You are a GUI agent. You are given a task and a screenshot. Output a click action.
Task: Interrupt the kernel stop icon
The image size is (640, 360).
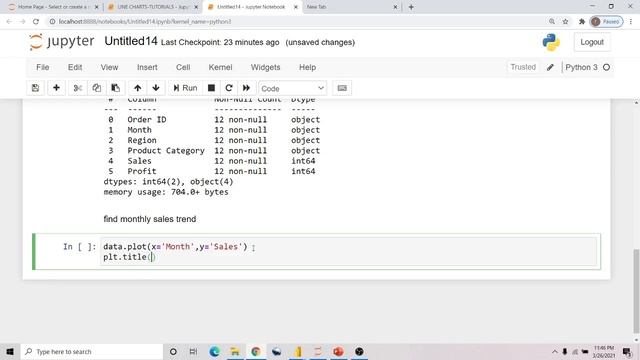pyautogui.click(x=211, y=88)
